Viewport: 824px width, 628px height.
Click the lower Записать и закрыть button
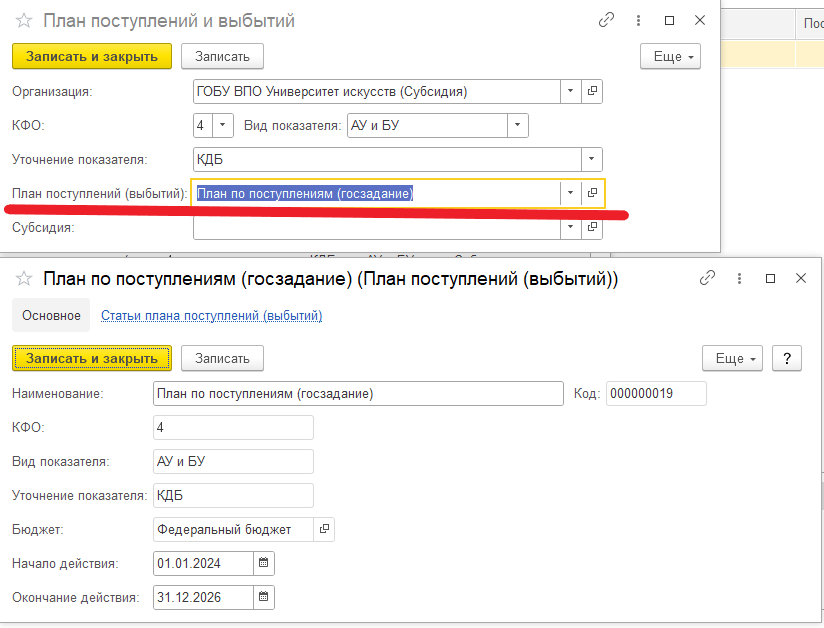pyautogui.click(x=92, y=358)
